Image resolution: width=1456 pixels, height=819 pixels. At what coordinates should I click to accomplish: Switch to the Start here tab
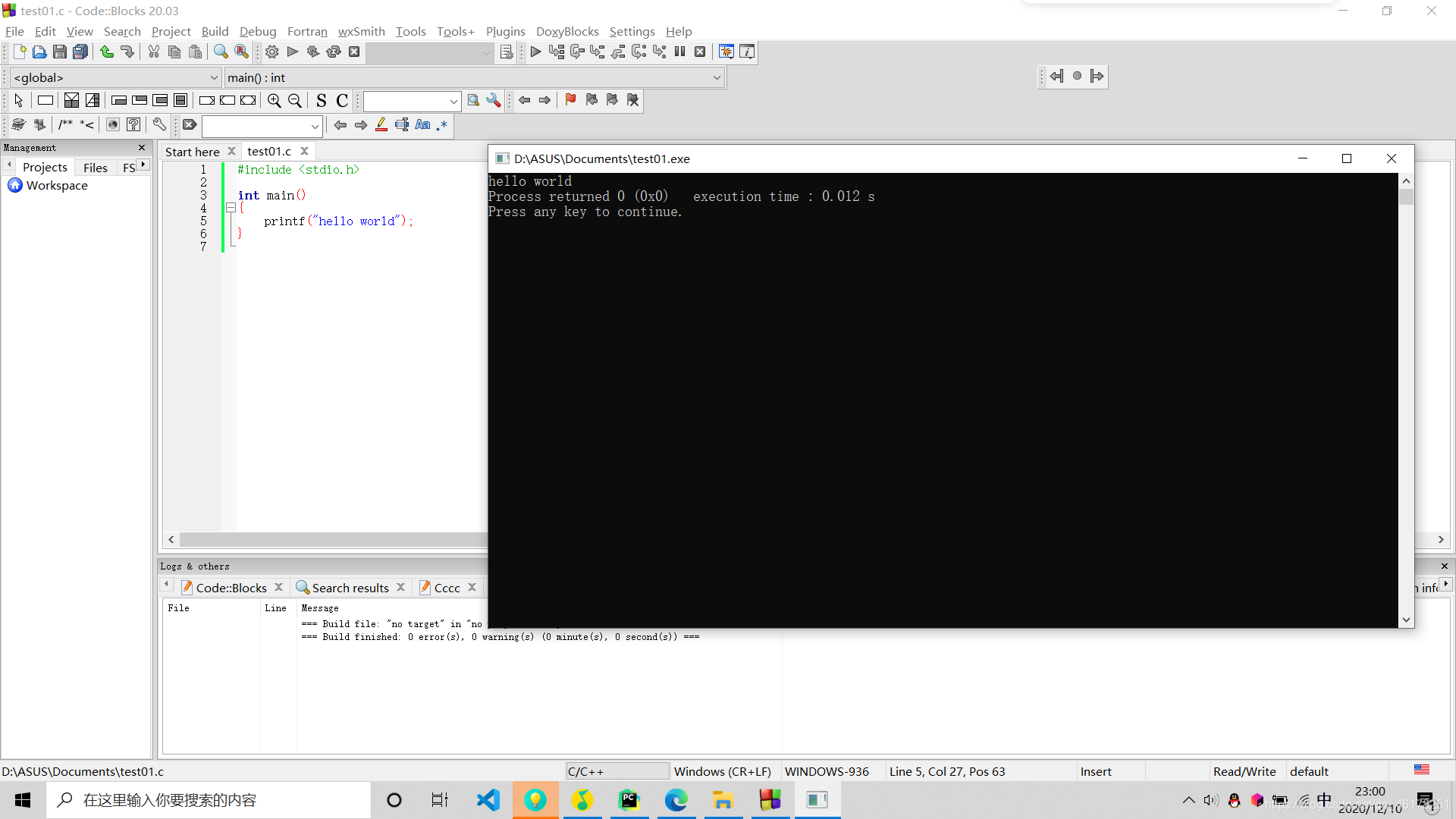coord(192,151)
